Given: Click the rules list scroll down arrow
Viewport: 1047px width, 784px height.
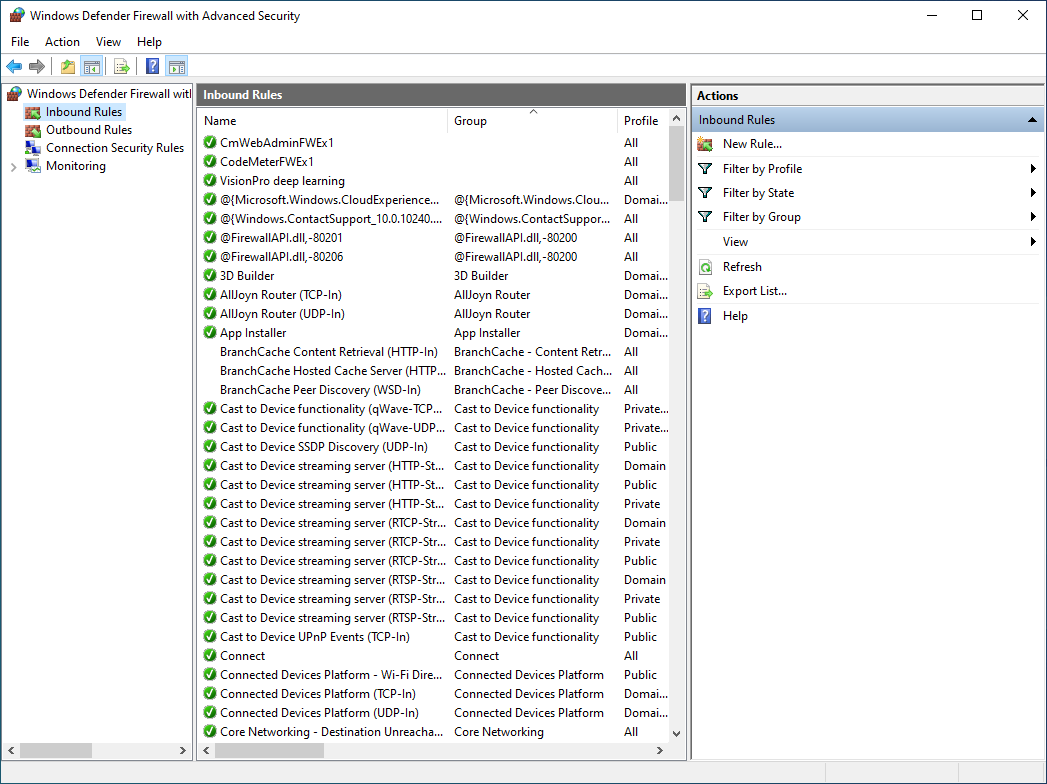Looking at the screenshot, I should coord(677,733).
